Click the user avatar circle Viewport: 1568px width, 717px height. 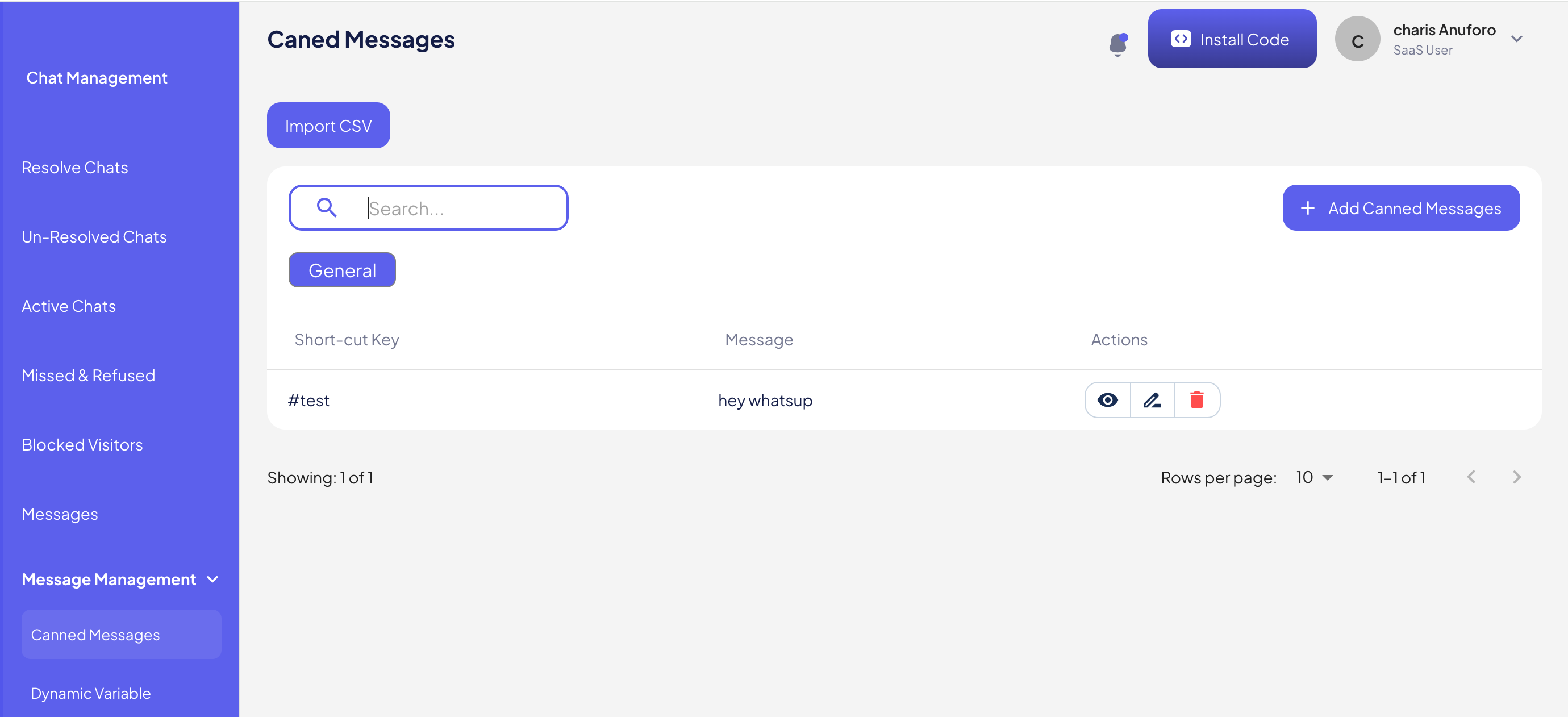[1357, 40]
